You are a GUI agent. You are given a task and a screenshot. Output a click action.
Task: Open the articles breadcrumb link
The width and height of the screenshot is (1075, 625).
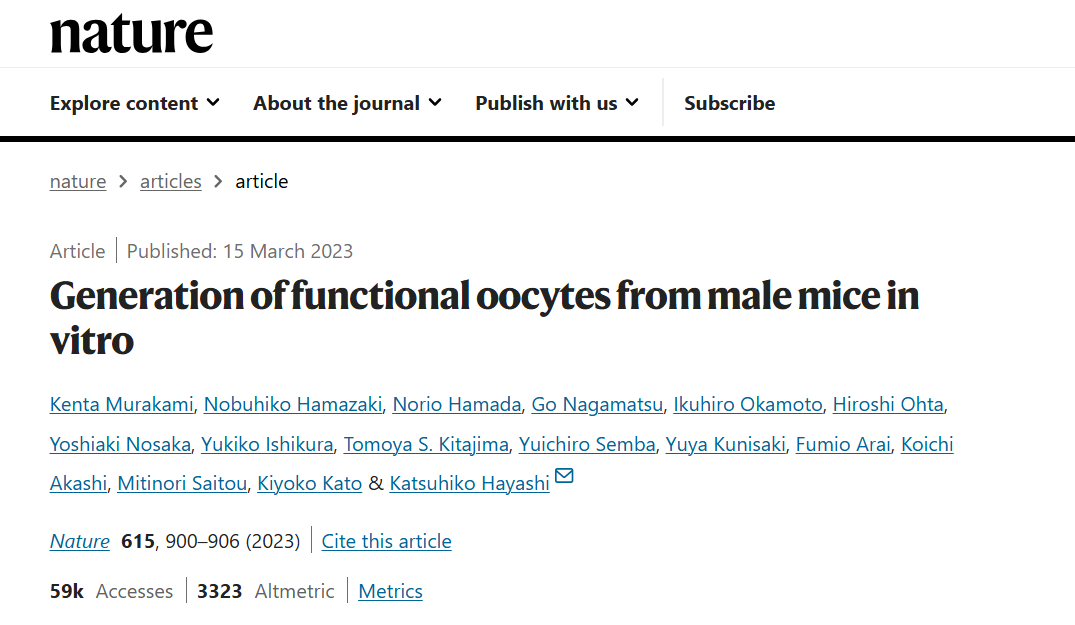pos(171,181)
